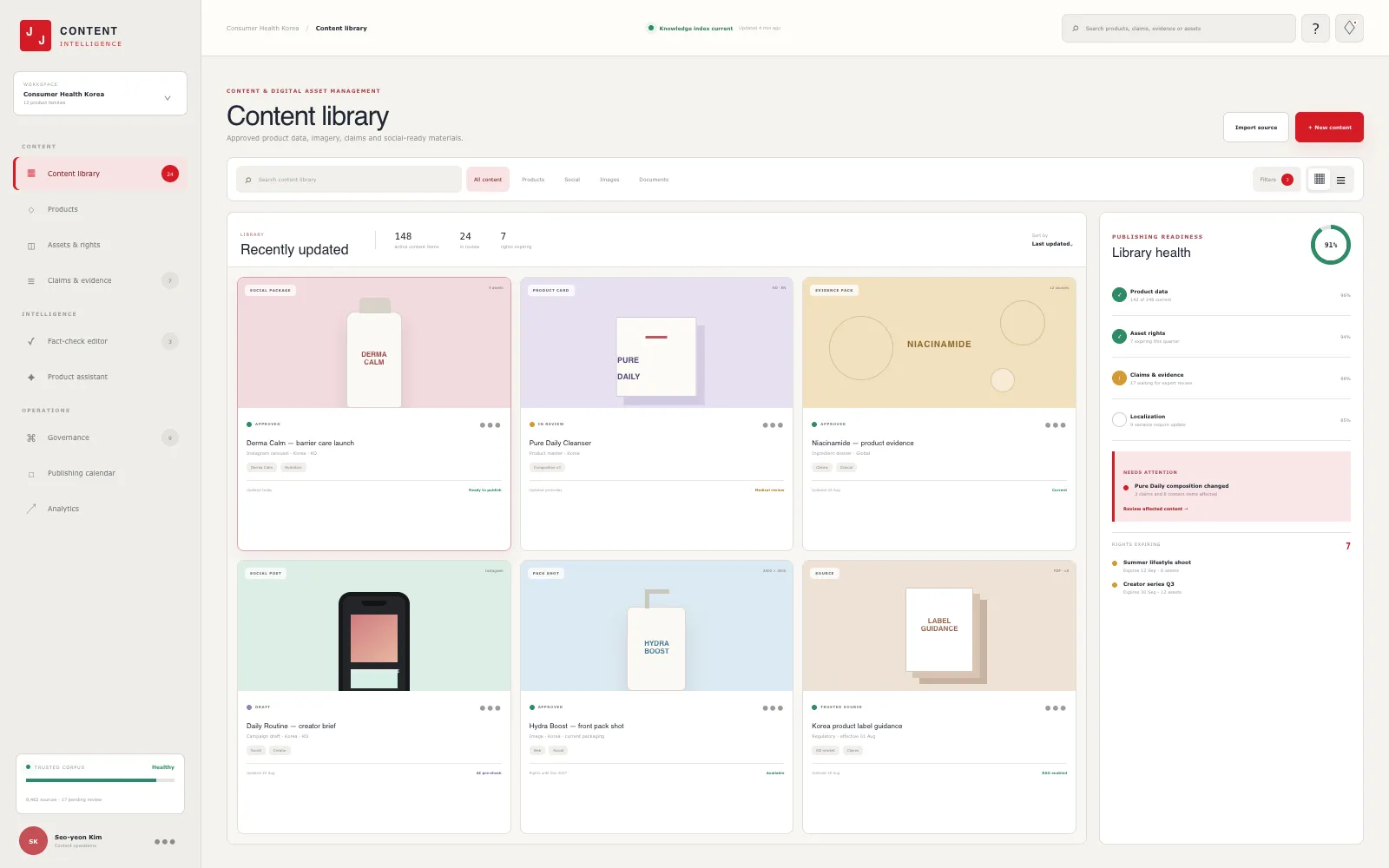This screenshot has width=1389, height=868.
Task: Click the Products diamond sidebar icon
Action: [x=31, y=209]
